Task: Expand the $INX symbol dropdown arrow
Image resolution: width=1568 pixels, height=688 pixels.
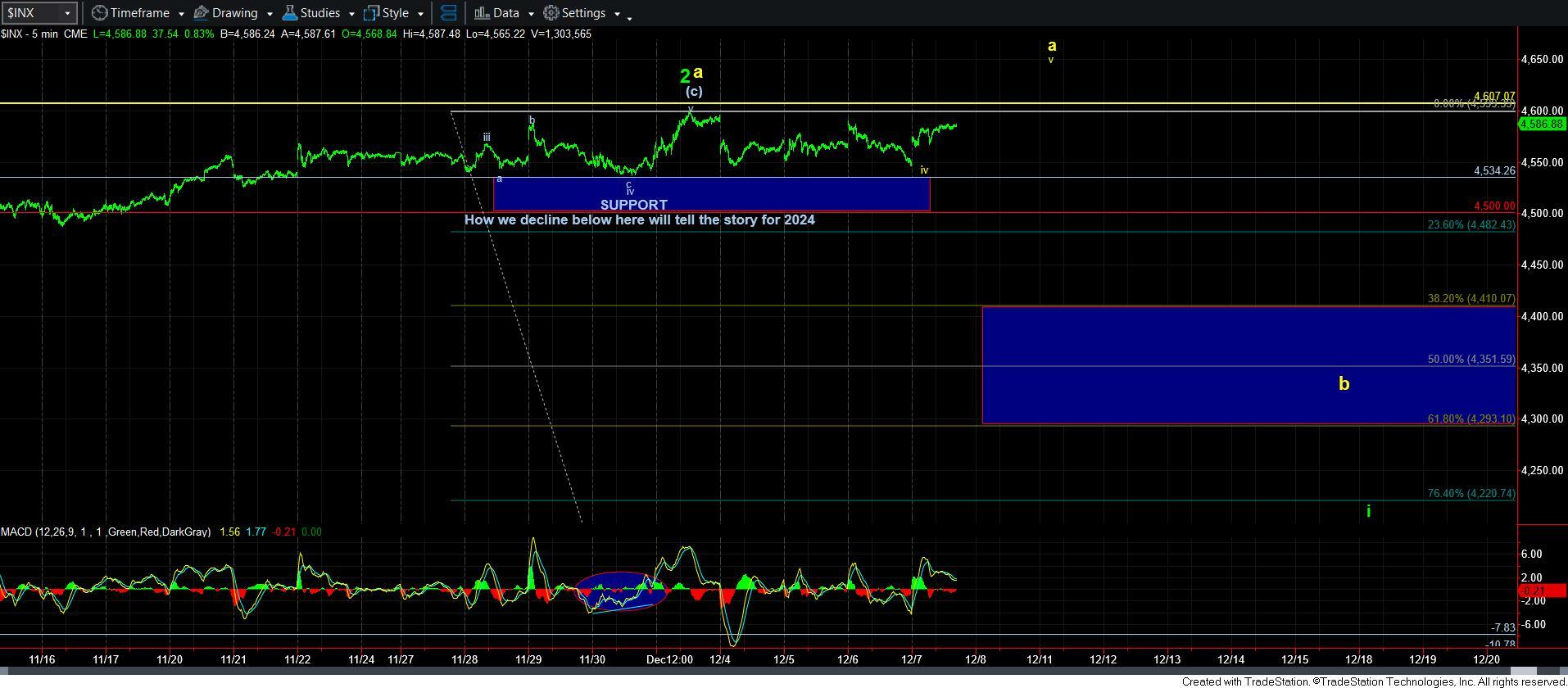Action: pyautogui.click(x=67, y=13)
